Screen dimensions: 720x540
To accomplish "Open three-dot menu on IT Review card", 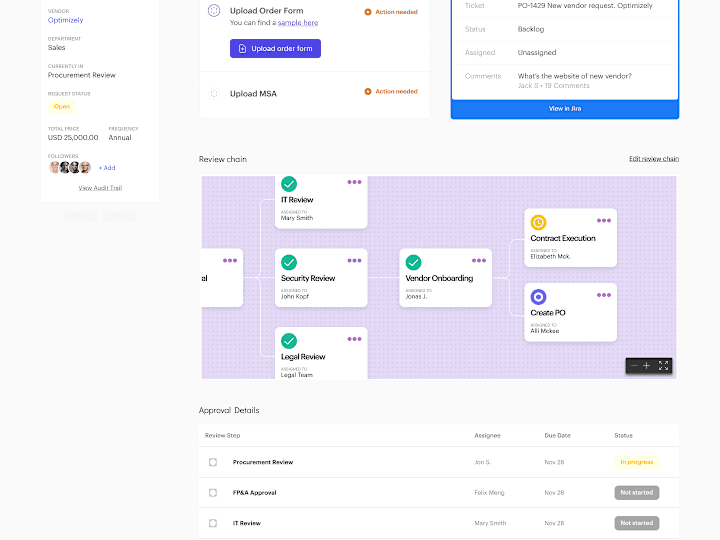I will [x=354, y=182].
